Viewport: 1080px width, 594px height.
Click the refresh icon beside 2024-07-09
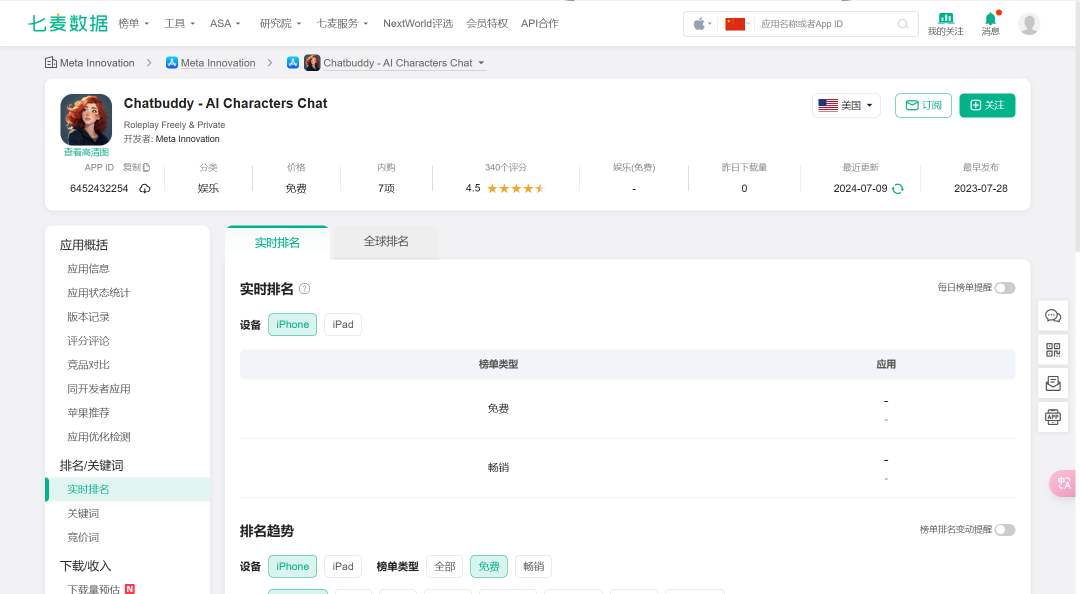[x=897, y=189]
